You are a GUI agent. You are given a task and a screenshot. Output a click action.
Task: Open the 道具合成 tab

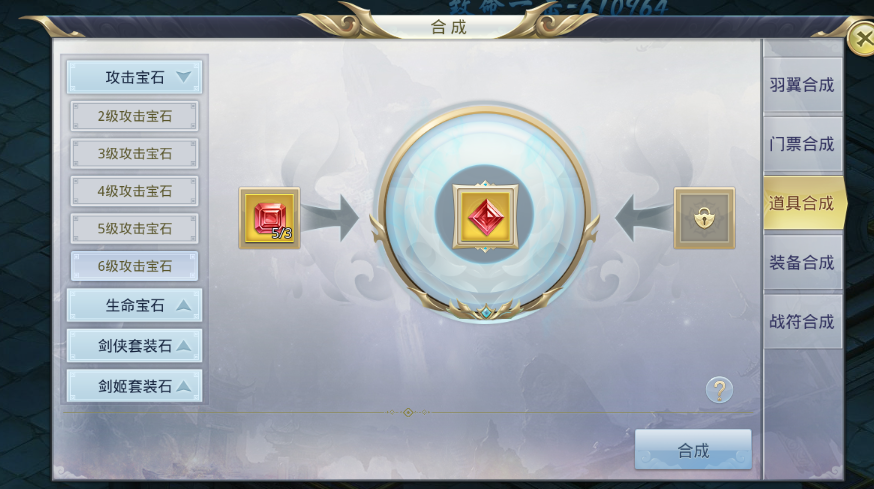[x=803, y=203]
